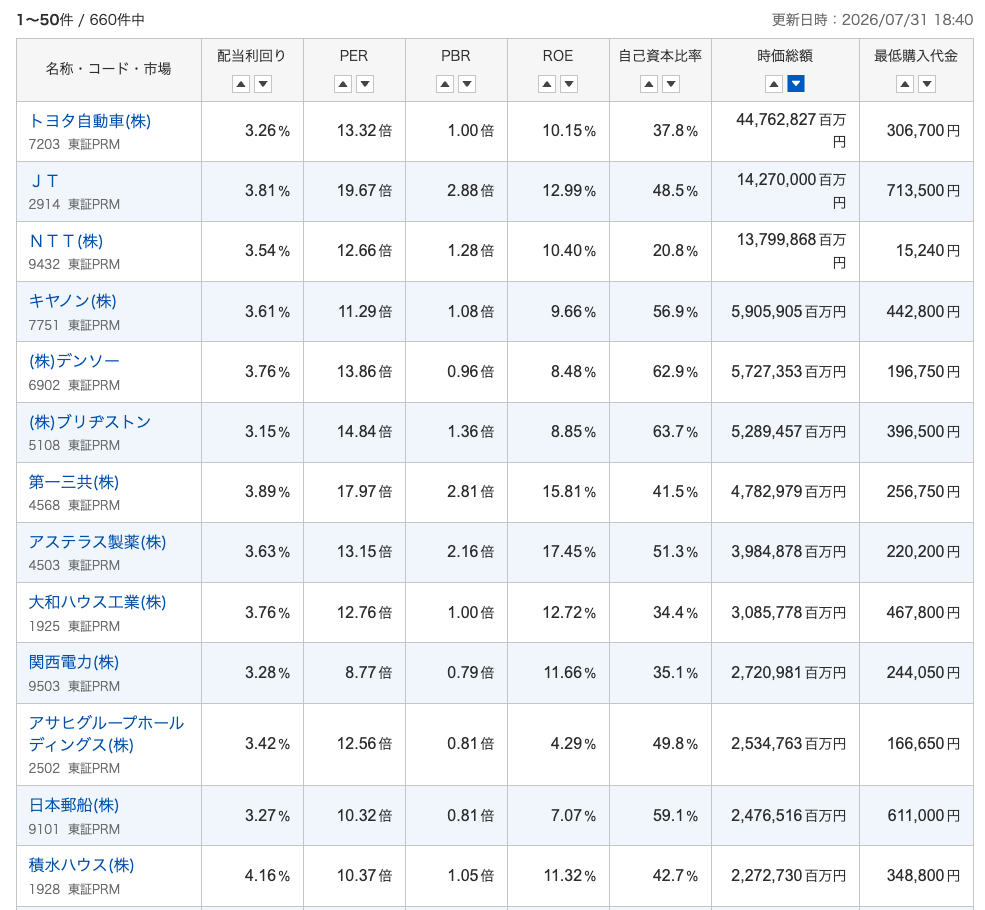Viewport: 985px width, 910px height.
Task: Click active blue 時価総額 descending arrow
Action: (796, 84)
